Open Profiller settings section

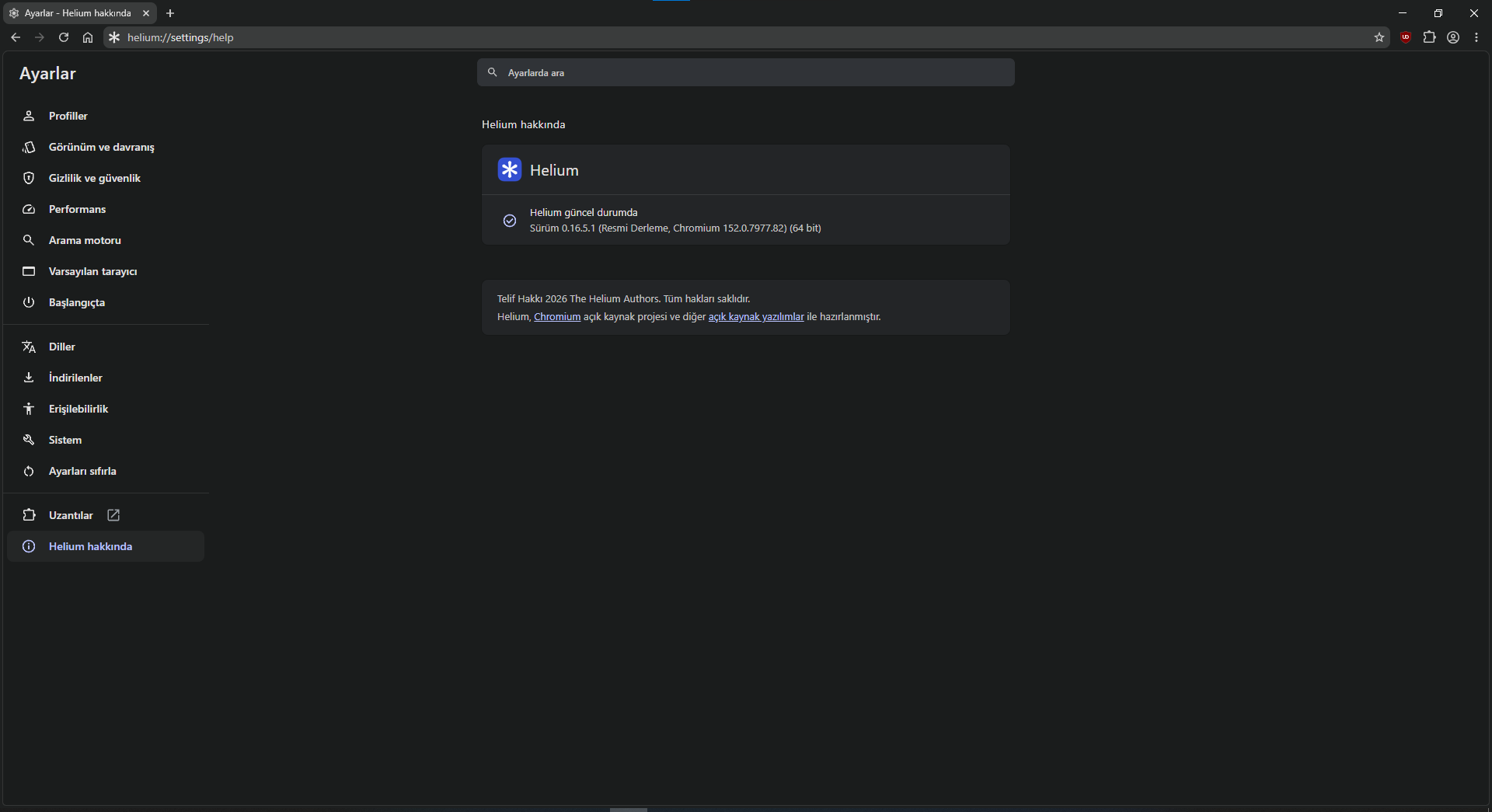(106, 116)
